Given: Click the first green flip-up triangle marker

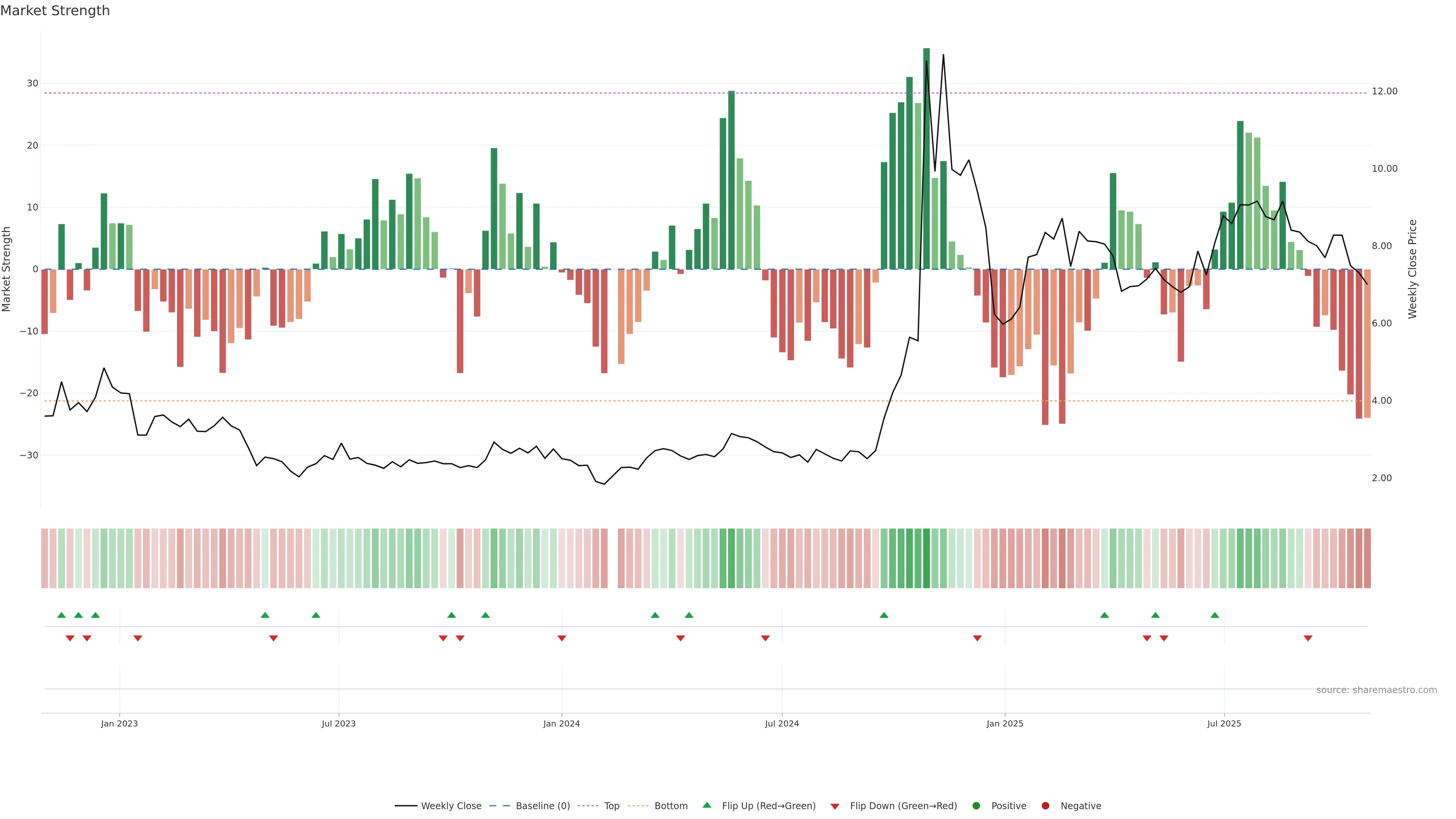Looking at the screenshot, I should tap(61, 615).
